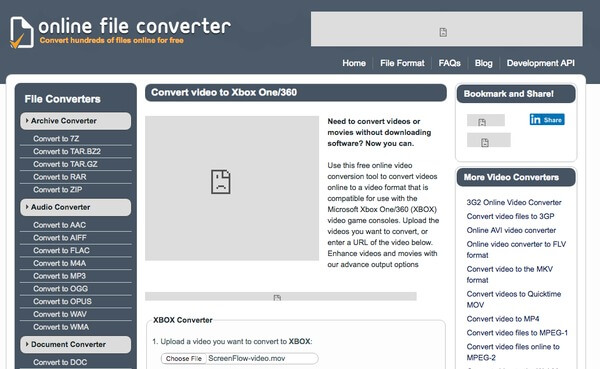Click the 'Convert video to Xbox One/360' heading
The image size is (600, 369).
tap(224, 92)
